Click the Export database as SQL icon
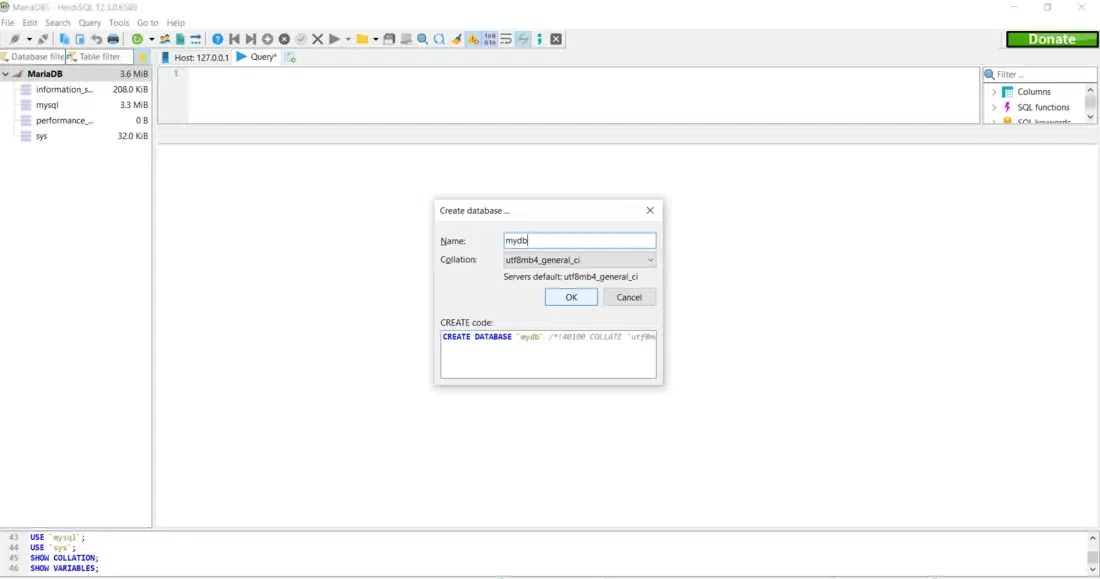The width and height of the screenshot is (1100, 579). [180, 39]
